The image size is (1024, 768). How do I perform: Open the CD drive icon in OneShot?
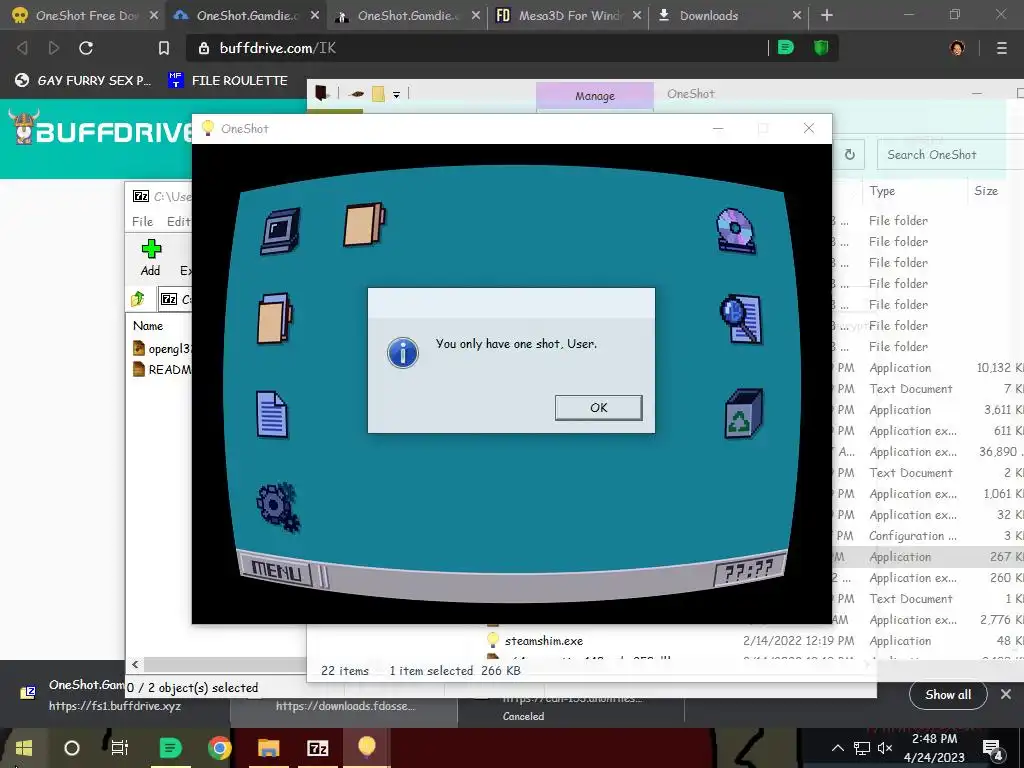click(x=735, y=231)
